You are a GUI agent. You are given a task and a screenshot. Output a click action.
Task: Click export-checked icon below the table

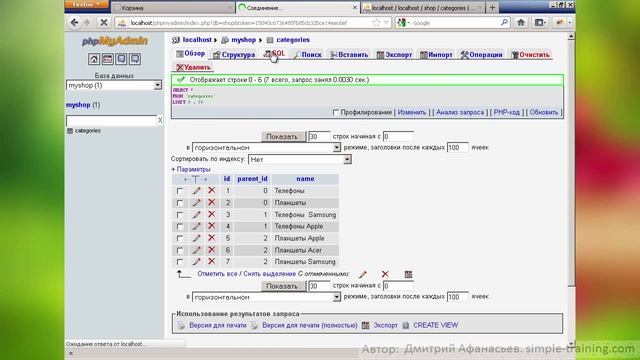408,274
